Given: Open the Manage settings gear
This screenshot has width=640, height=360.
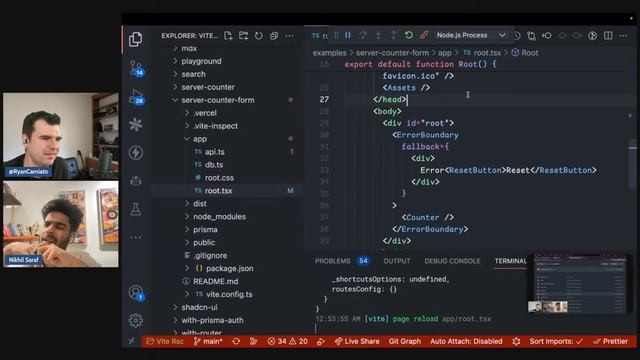Looking at the screenshot, I should [x=136, y=320].
